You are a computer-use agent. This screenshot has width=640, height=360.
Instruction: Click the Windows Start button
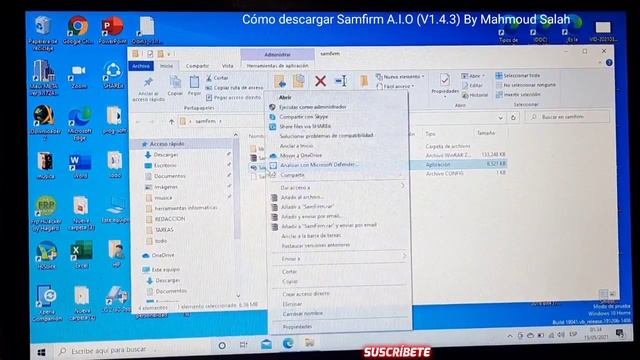(41, 352)
